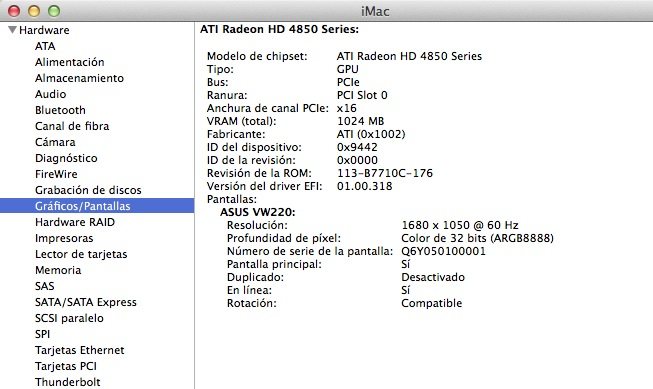The width and height of the screenshot is (653, 389).
Task: Click Color de 32 bits (ARGB8888) value
Action: pos(477,238)
